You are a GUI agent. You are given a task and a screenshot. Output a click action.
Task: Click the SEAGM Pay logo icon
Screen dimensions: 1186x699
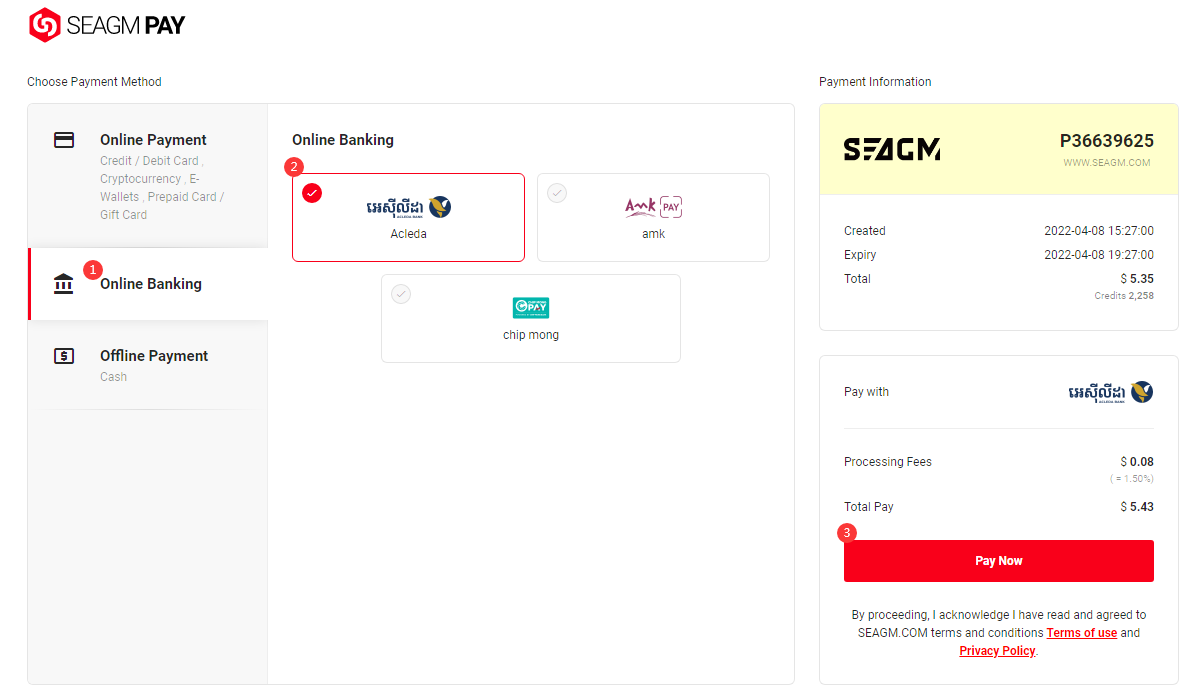coord(45,25)
